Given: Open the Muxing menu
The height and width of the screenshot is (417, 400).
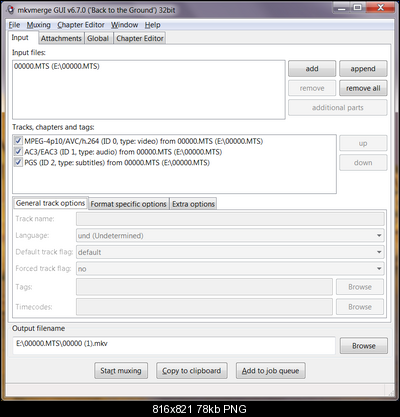Looking at the screenshot, I should pyautogui.click(x=39, y=25).
